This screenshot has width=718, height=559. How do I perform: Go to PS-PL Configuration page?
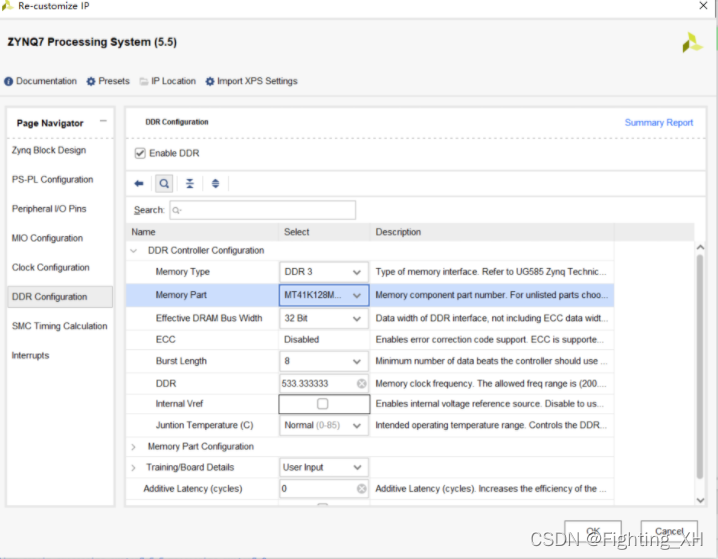point(52,179)
